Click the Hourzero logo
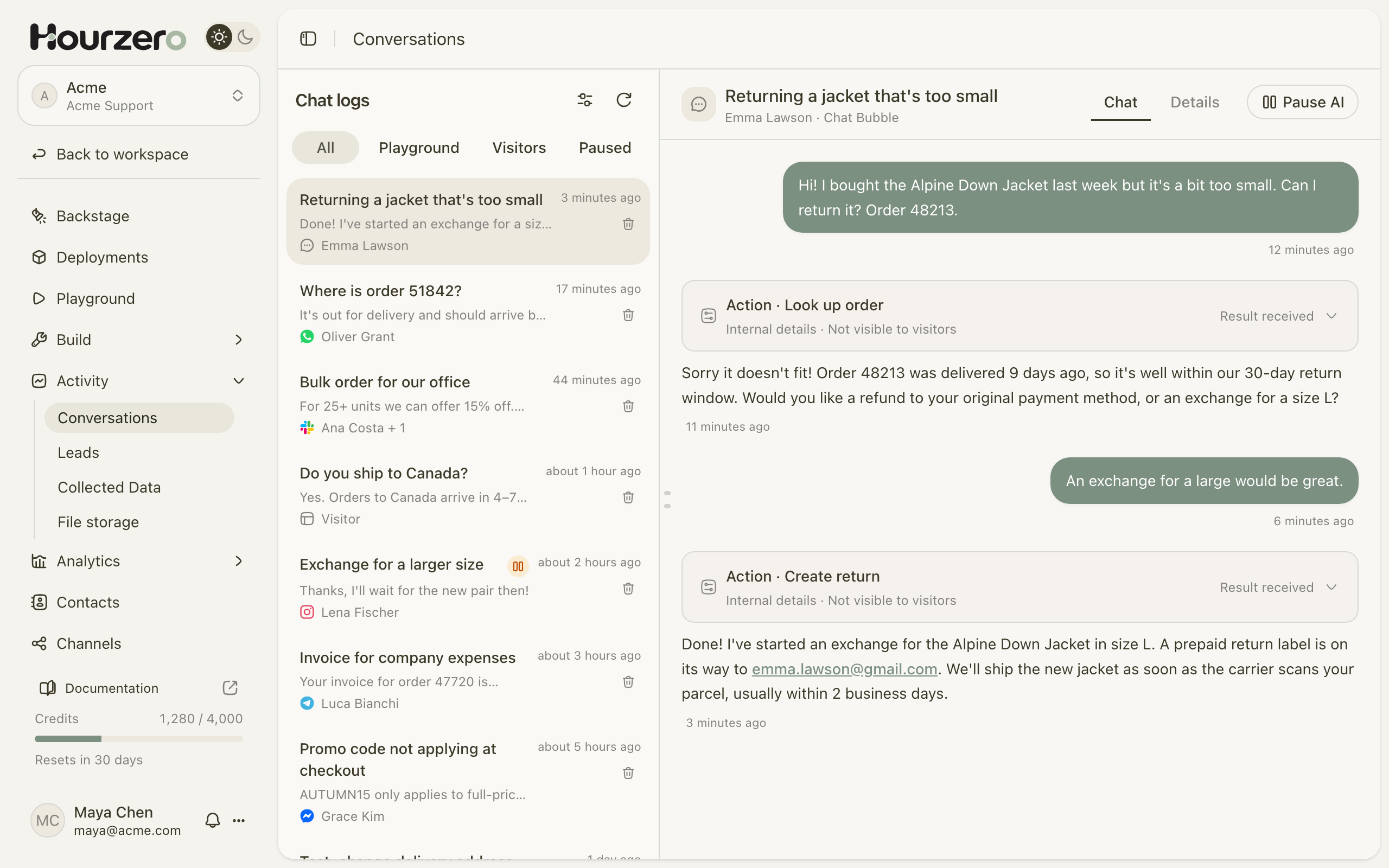1389x868 pixels. 108,37
